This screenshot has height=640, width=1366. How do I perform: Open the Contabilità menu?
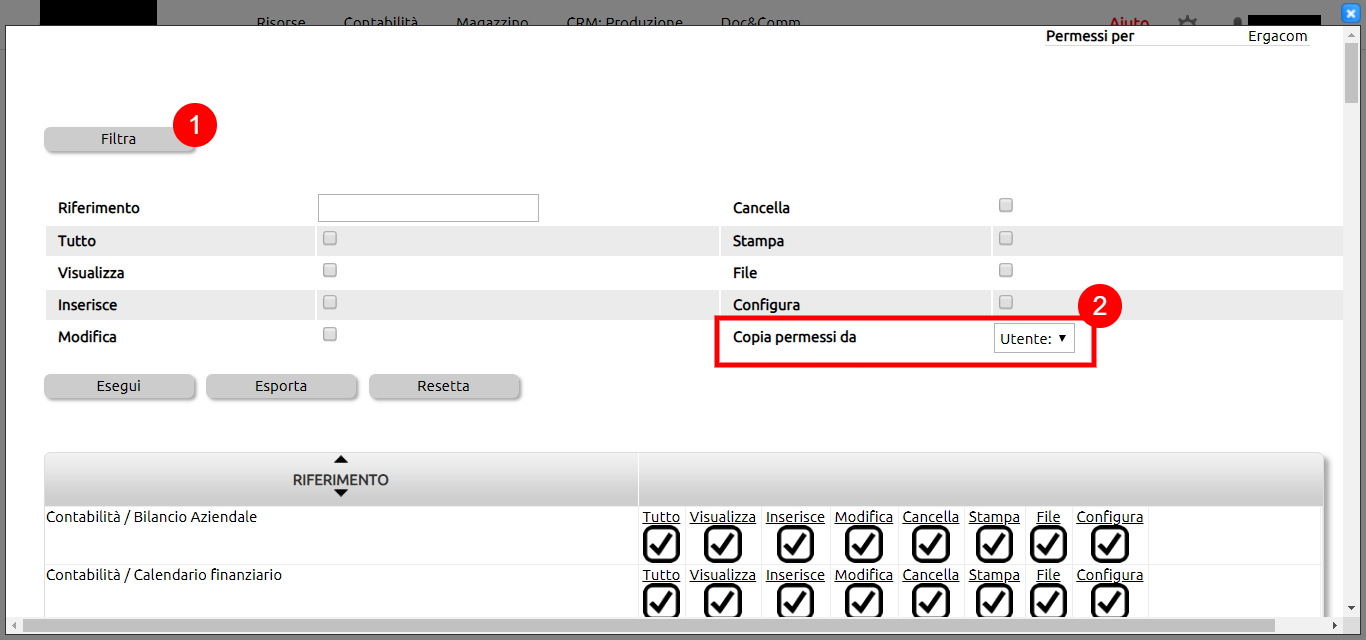(381, 21)
